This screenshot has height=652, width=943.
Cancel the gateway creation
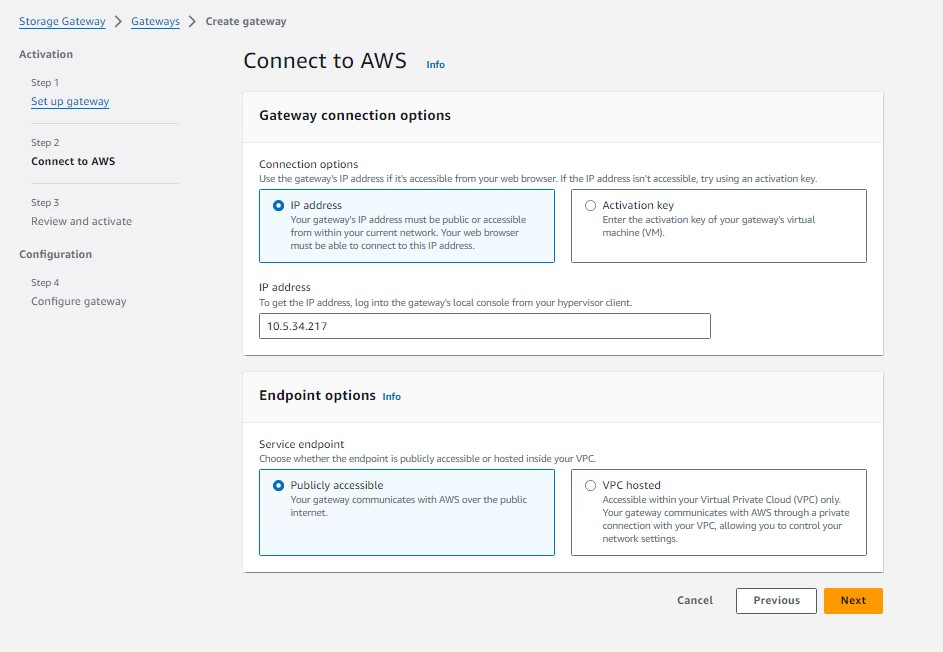point(695,600)
